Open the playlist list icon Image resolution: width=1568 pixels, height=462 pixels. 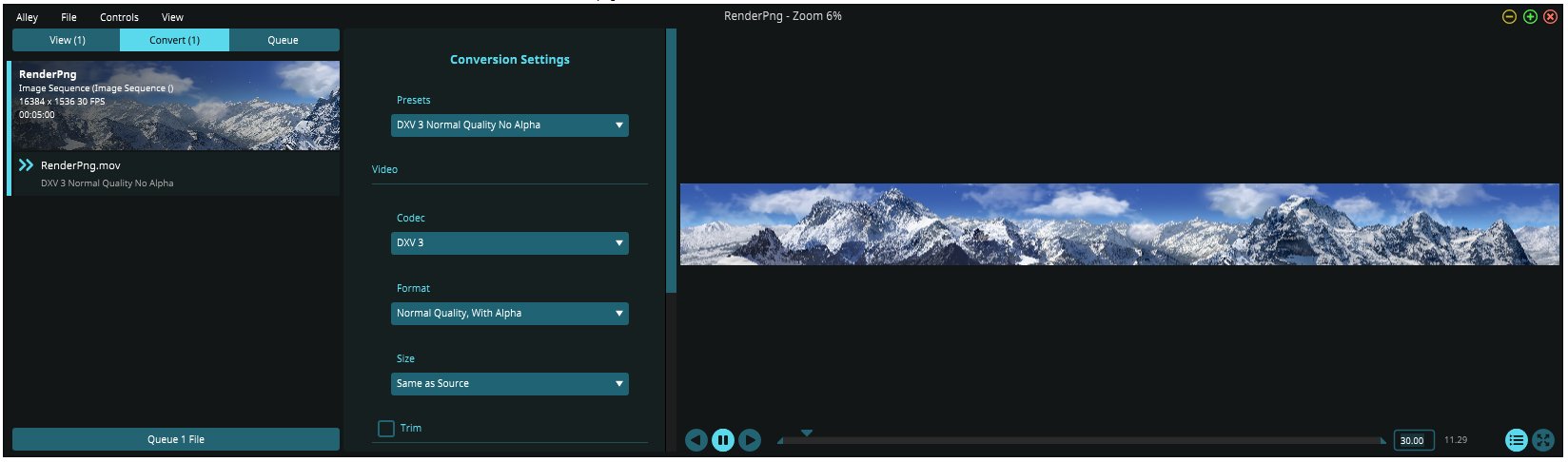(x=1516, y=440)
